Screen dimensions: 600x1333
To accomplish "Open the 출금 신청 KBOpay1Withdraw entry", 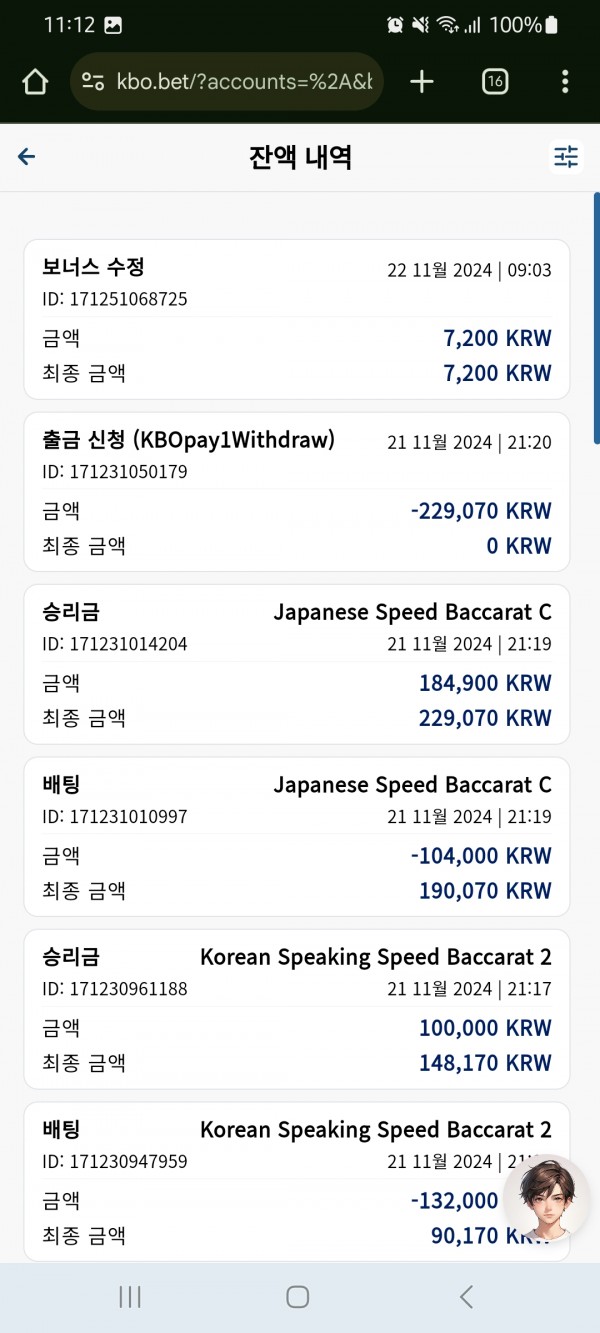I will tap(297, 492).
